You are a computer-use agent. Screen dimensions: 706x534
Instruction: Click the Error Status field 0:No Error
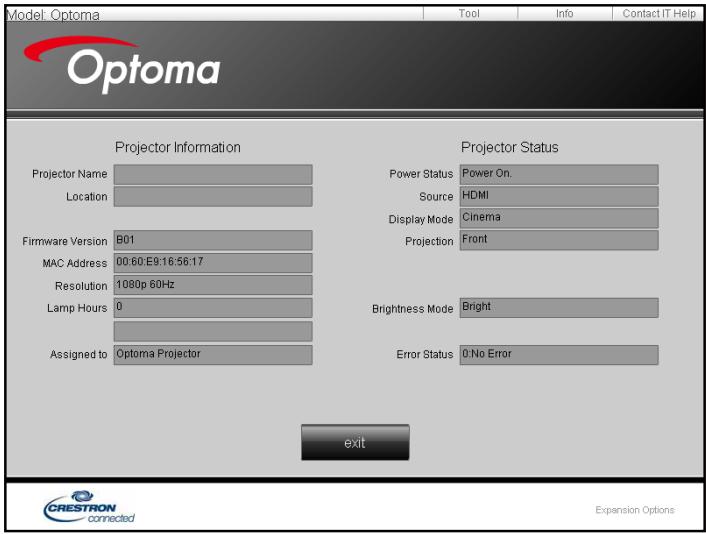click(559, 355)
